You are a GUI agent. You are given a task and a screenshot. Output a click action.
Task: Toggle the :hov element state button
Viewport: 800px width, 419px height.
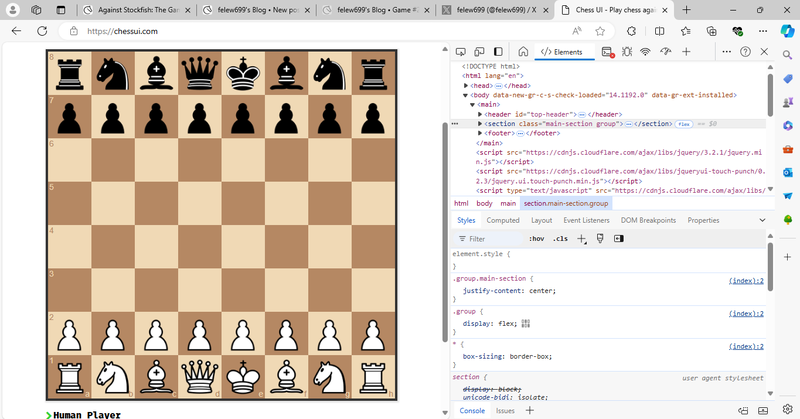[x=536, y=239]
